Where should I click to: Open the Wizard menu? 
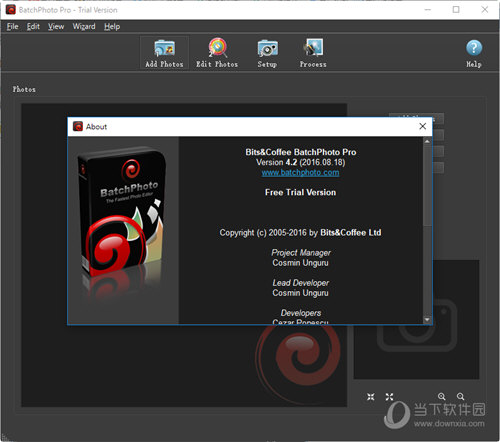click(x=84, y=27)
